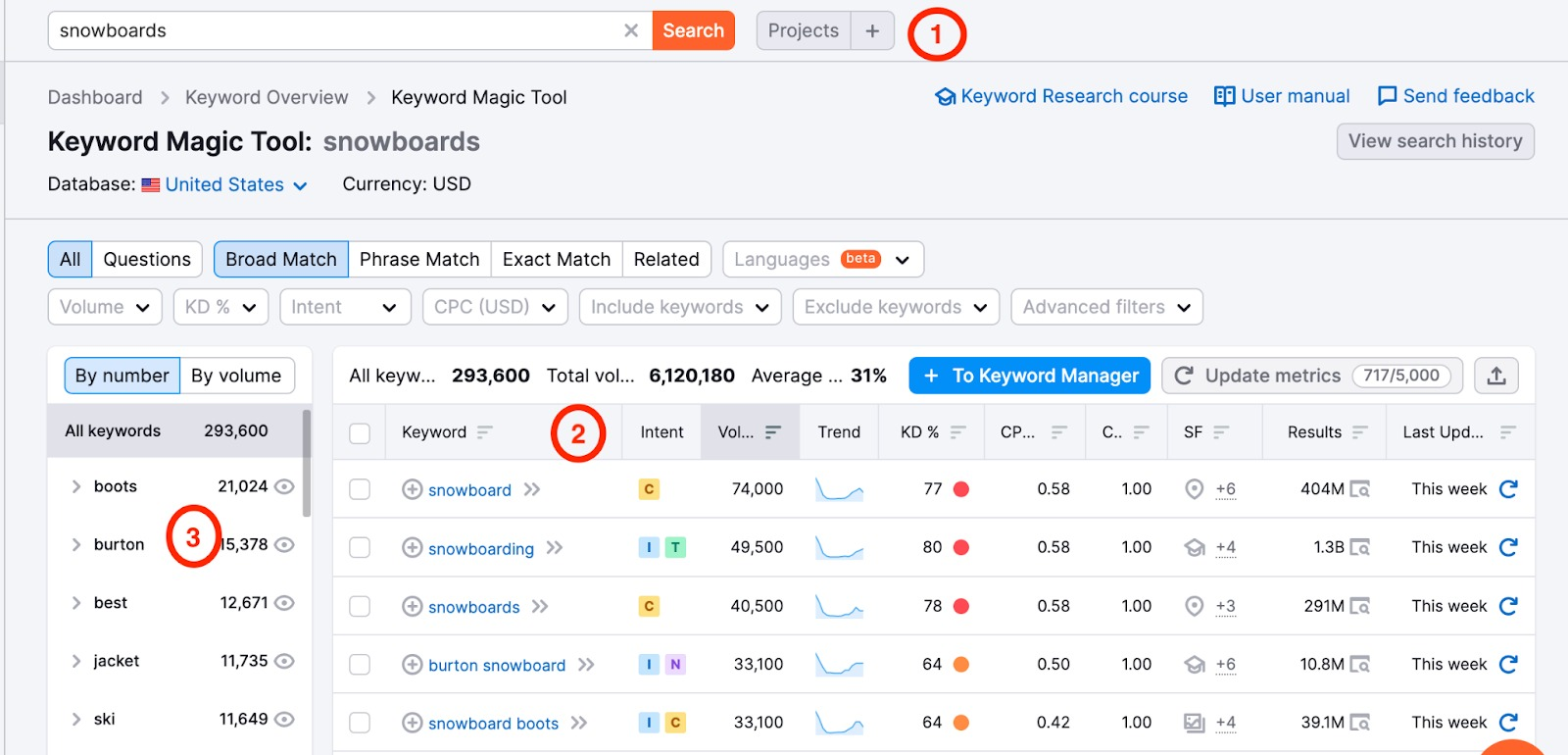Toggle select-all keywords checkbox

[360, 433]
